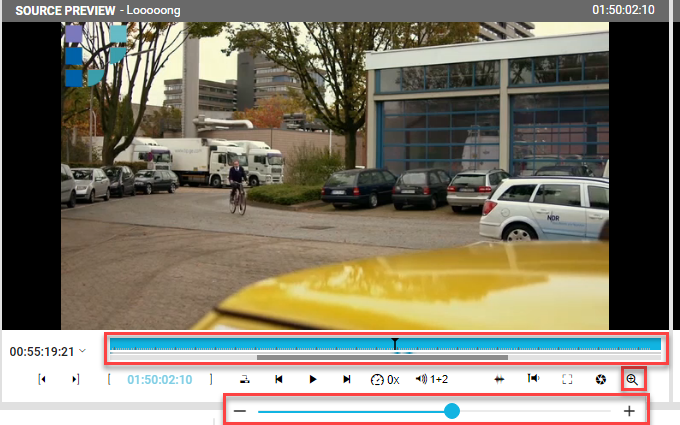680x425 pixels.
Task: Click the go to mark-in icon
Action: click(42, 380)
